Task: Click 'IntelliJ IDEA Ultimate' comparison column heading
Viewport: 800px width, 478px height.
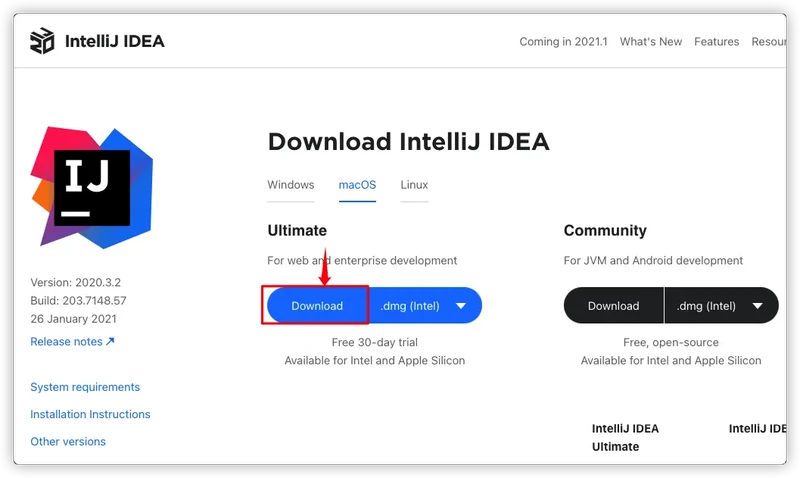Action: (x=625, y=438)
